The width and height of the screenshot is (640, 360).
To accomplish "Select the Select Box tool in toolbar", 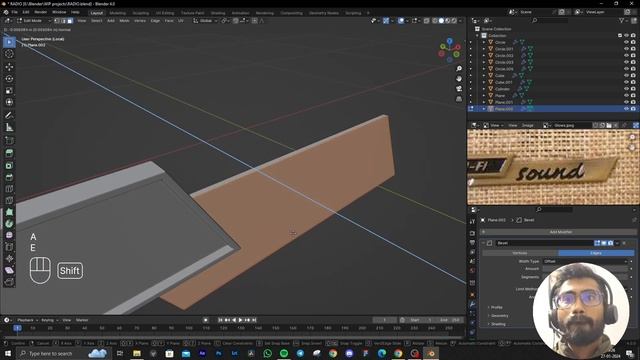I will coord(9,42).
